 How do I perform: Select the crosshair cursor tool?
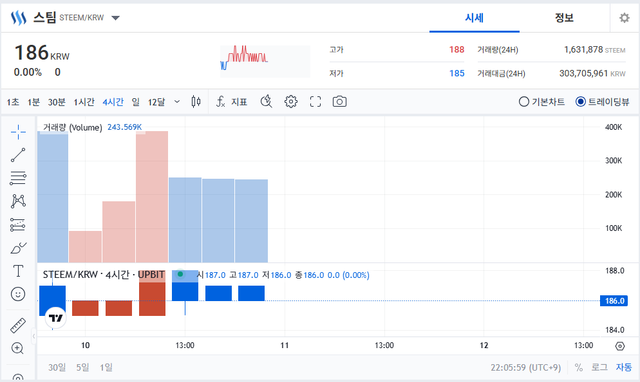point(18,132)
